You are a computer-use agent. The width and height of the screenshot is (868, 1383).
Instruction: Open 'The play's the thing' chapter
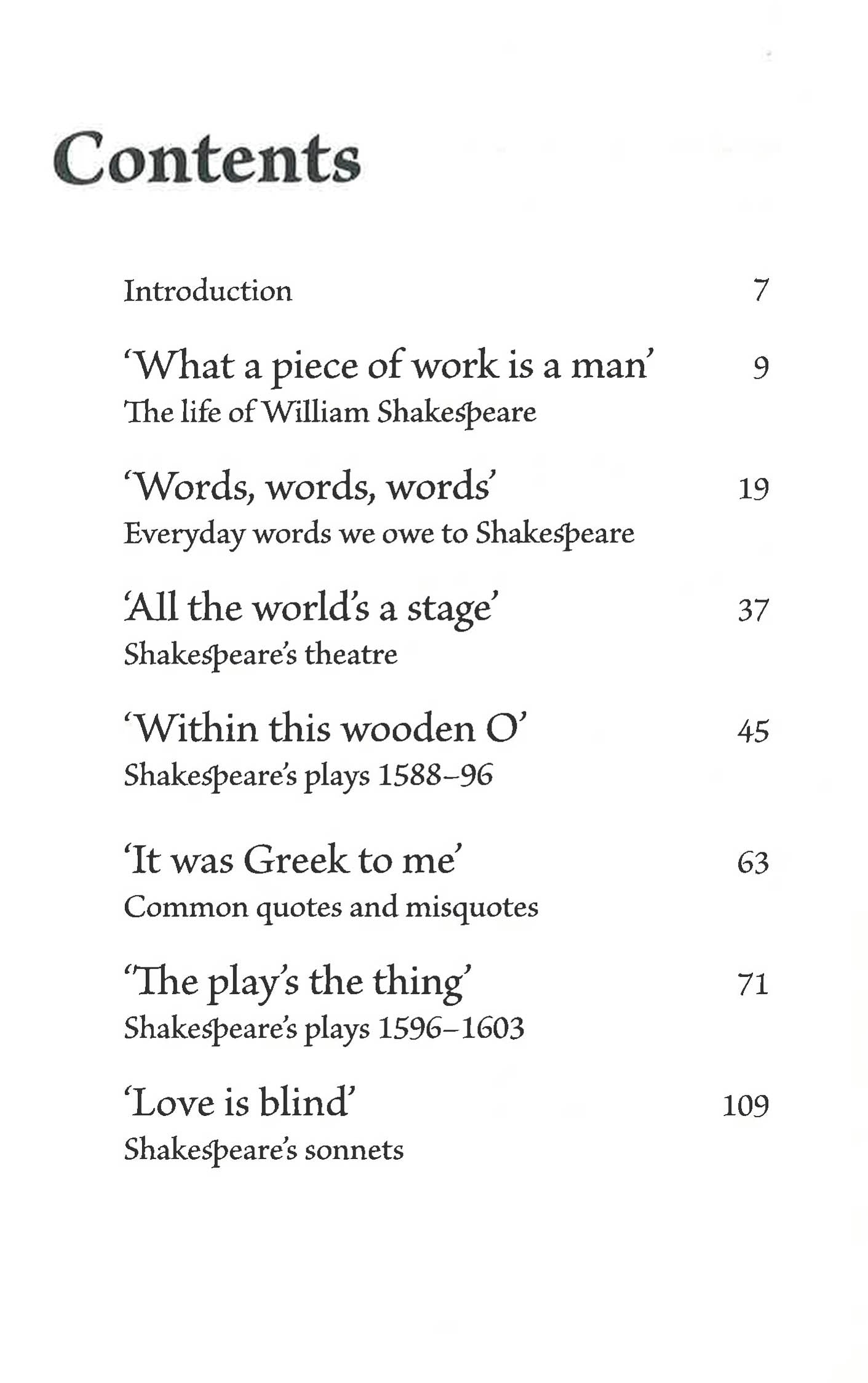tap(298, 982)
